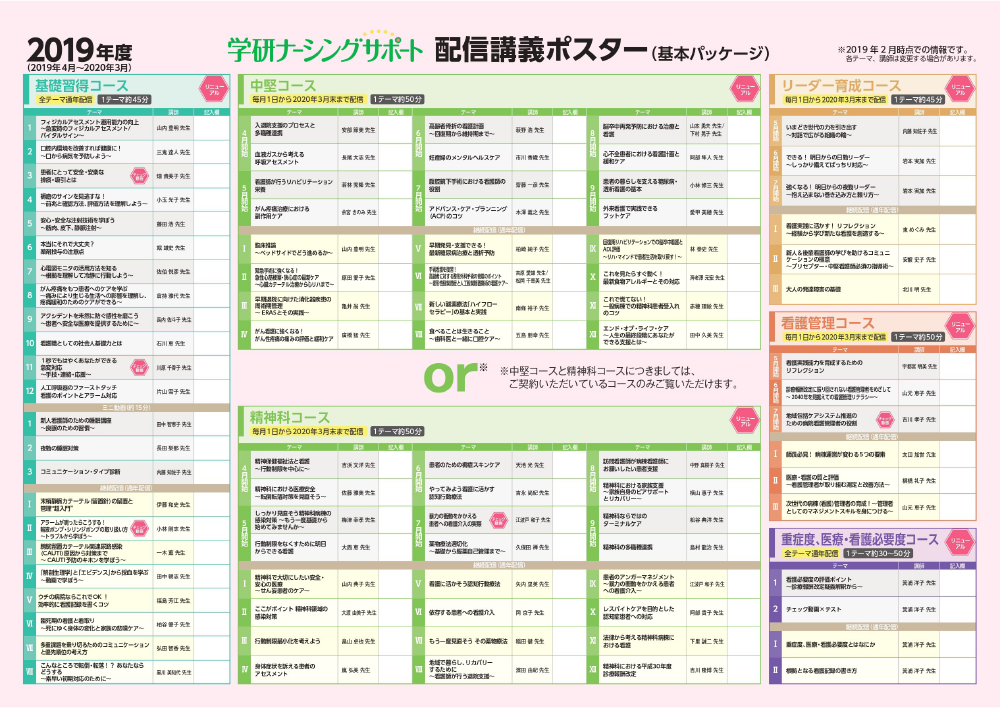Click the 重症度、医療・看護必要度コース heading
The width and height of the screenshot is (1000, 708).
click(860, 540)
